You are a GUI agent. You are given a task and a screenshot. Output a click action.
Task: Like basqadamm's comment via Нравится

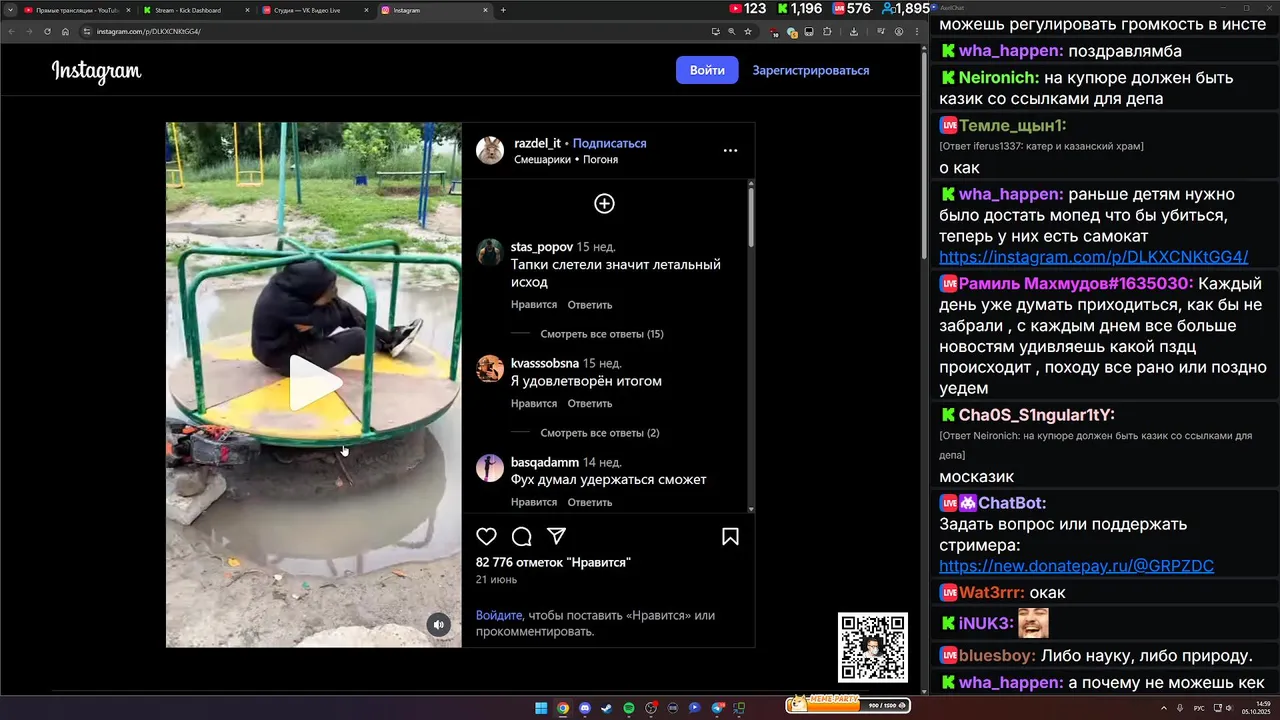(534, 502)
